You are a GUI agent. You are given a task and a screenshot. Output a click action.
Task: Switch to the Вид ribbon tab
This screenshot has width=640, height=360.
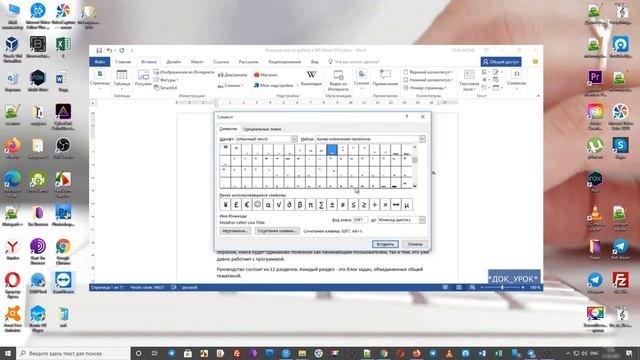click(315, 62)
